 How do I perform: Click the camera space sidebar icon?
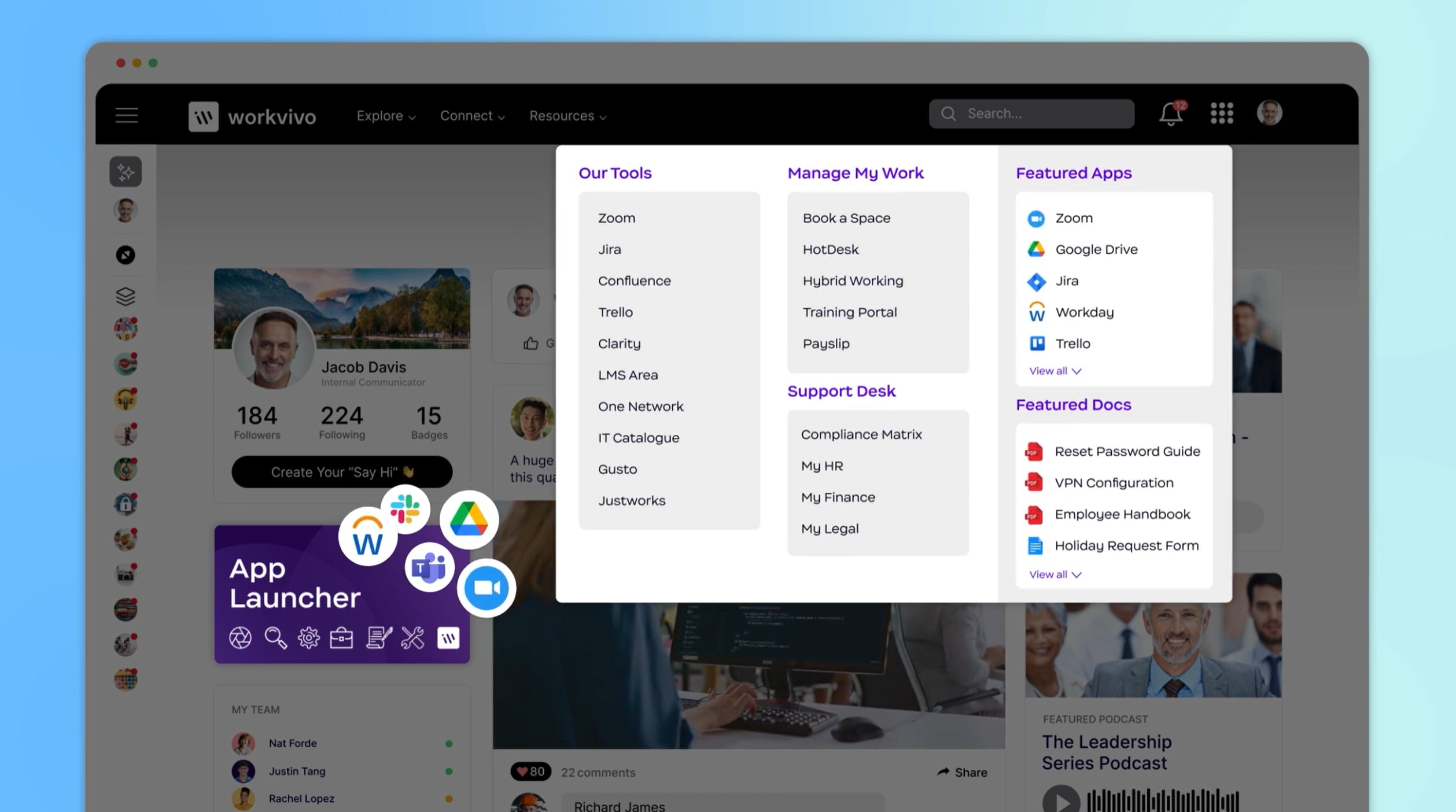coord(126,574)
